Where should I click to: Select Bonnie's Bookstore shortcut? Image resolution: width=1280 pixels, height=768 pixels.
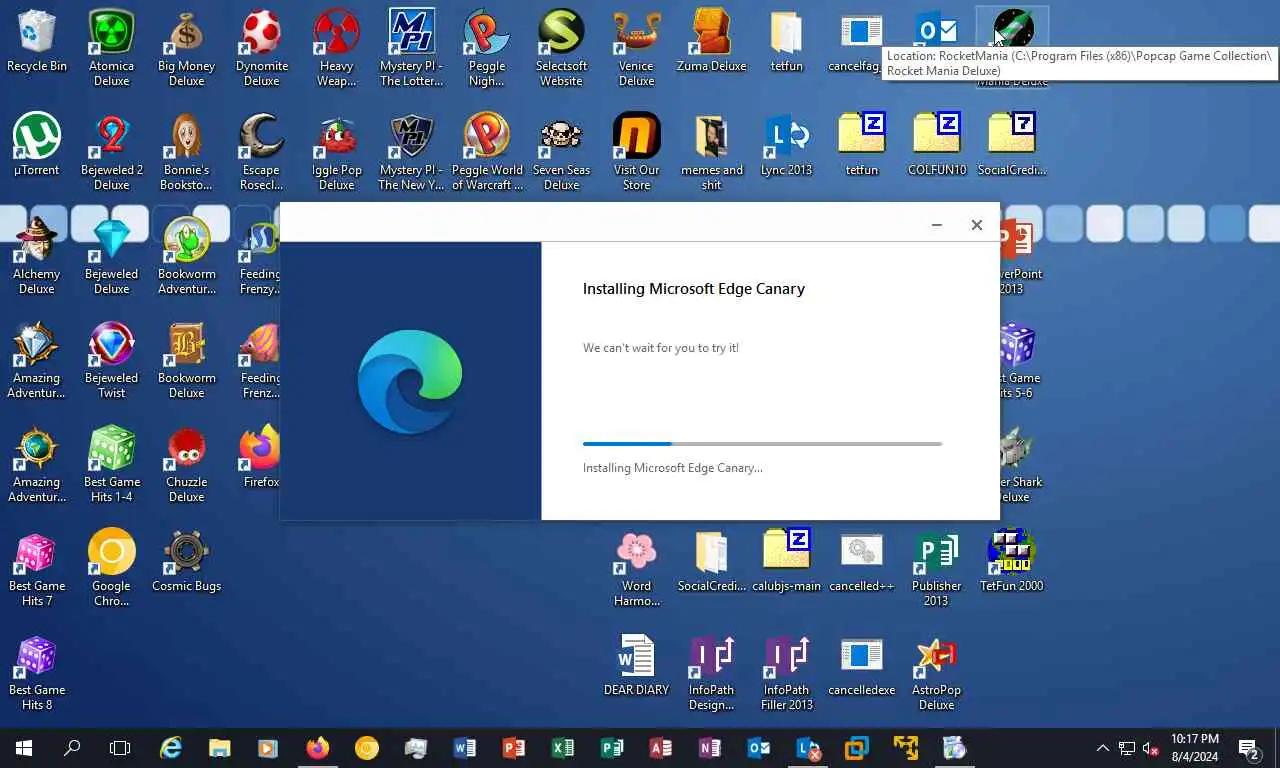pos(186,151)
